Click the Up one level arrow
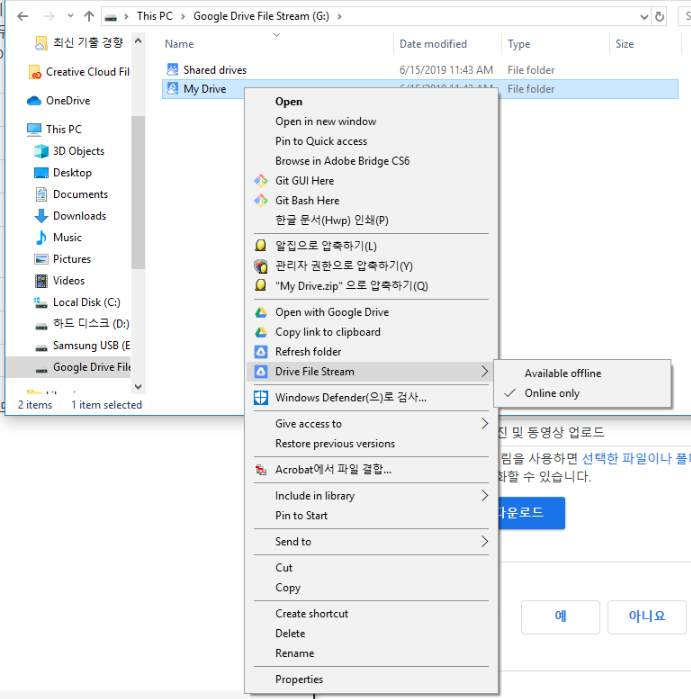Screen dimensions: 691x699 89,16
